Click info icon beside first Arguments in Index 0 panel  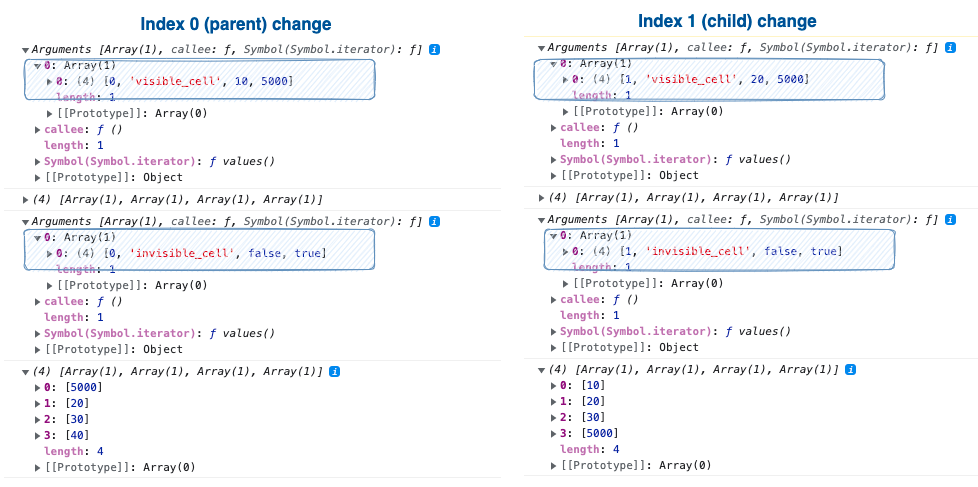(434, 49)
